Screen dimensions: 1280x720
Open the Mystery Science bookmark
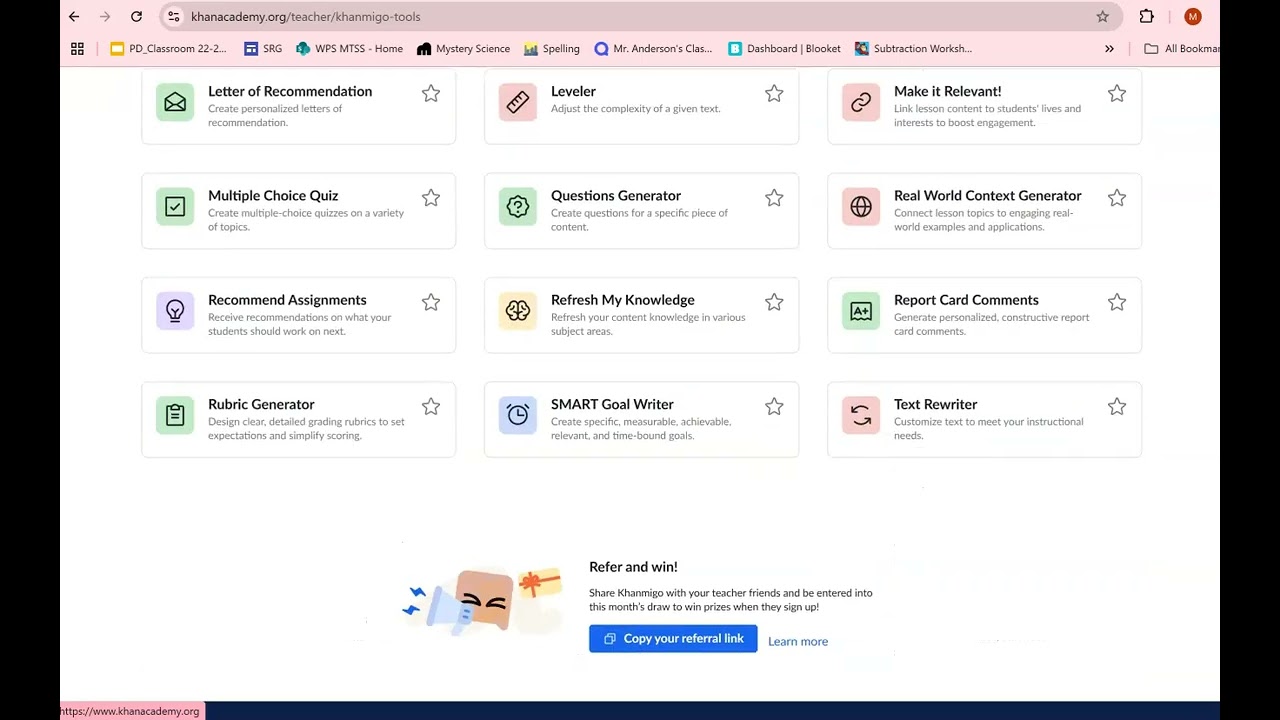click(x=463, y=48)
